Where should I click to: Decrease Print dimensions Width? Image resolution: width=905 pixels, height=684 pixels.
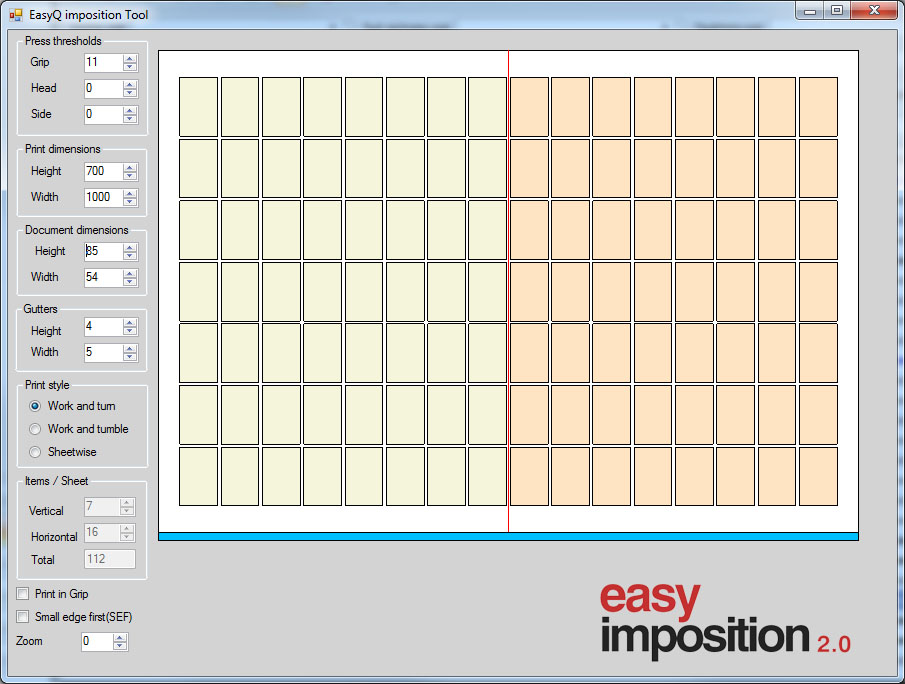[130, 202]
